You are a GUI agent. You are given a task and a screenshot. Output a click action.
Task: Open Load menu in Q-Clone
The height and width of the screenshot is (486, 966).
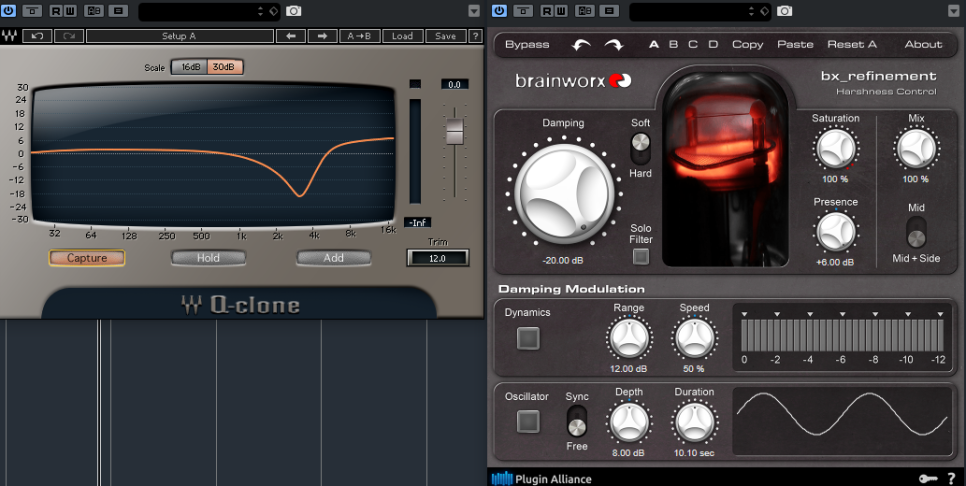click(x=402, y=36)
